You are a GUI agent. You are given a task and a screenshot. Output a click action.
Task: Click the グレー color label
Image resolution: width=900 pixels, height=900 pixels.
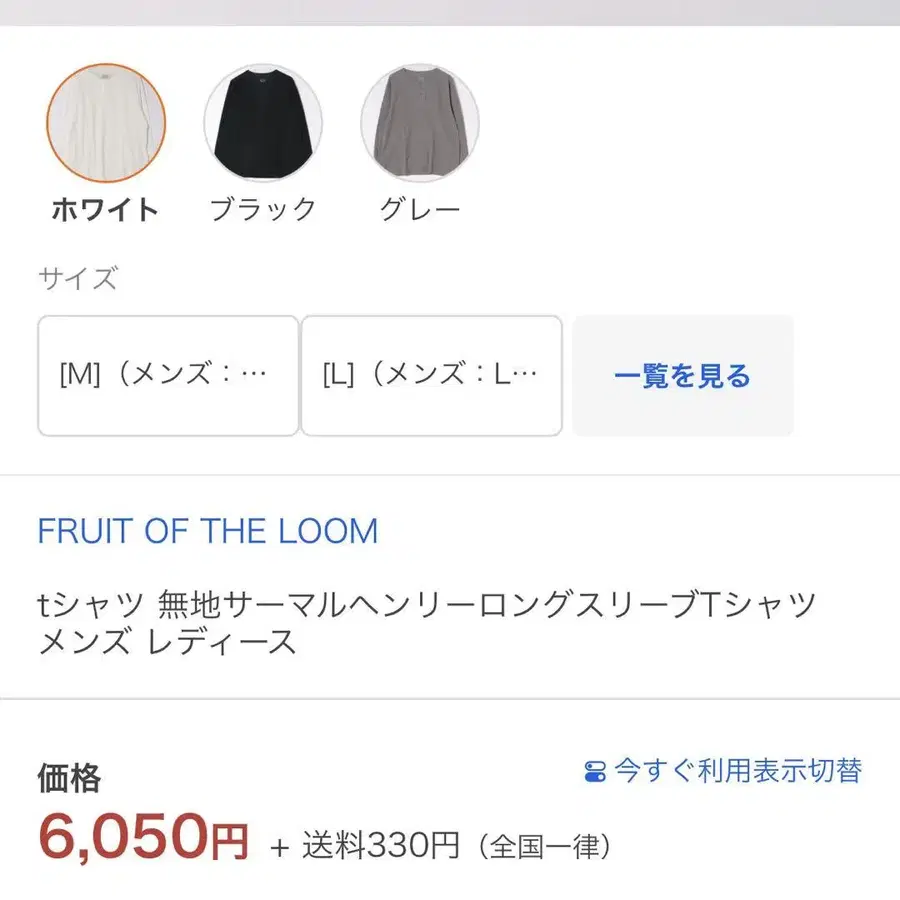click(x=420, y=209)
